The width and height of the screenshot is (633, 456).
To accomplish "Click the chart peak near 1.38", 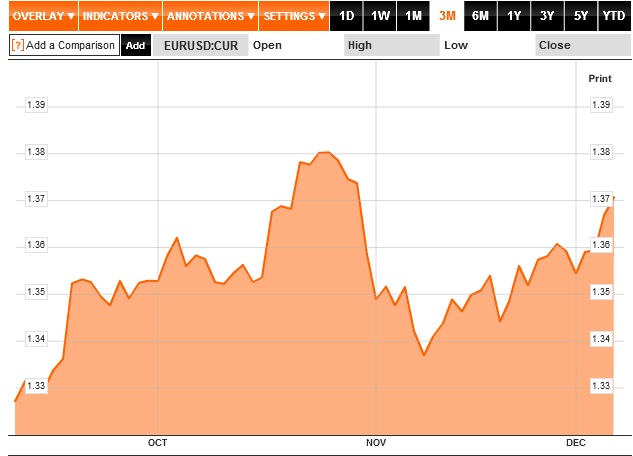I will [325, 152].
